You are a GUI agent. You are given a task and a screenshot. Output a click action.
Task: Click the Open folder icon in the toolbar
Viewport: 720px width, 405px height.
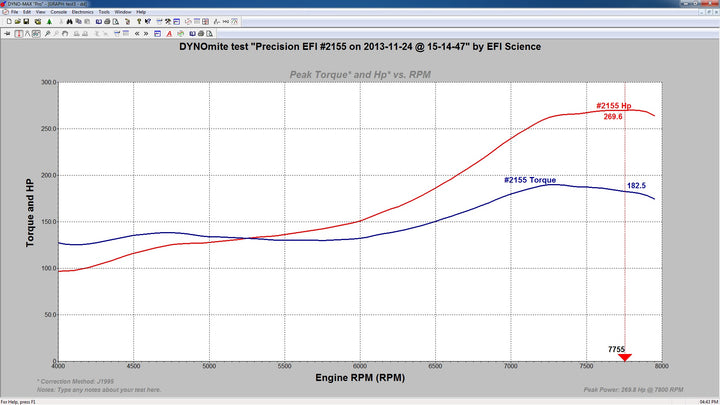18,21
